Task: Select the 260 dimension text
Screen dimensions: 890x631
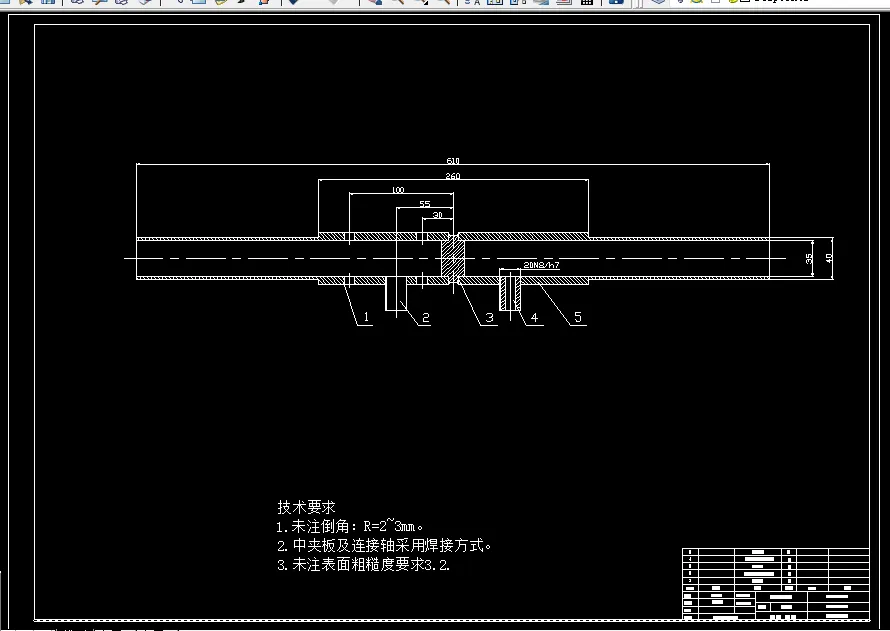Action: tap(452, 176)
